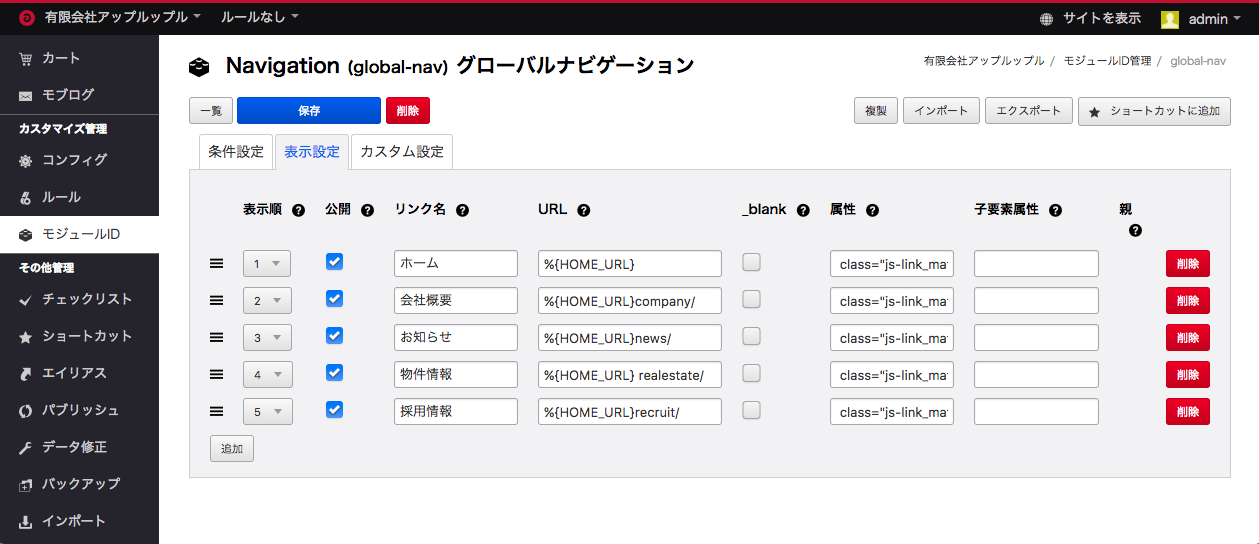Toggle 公開 checkbox for 採用情報 row
1259x544 pixels.
click(335, 410)
